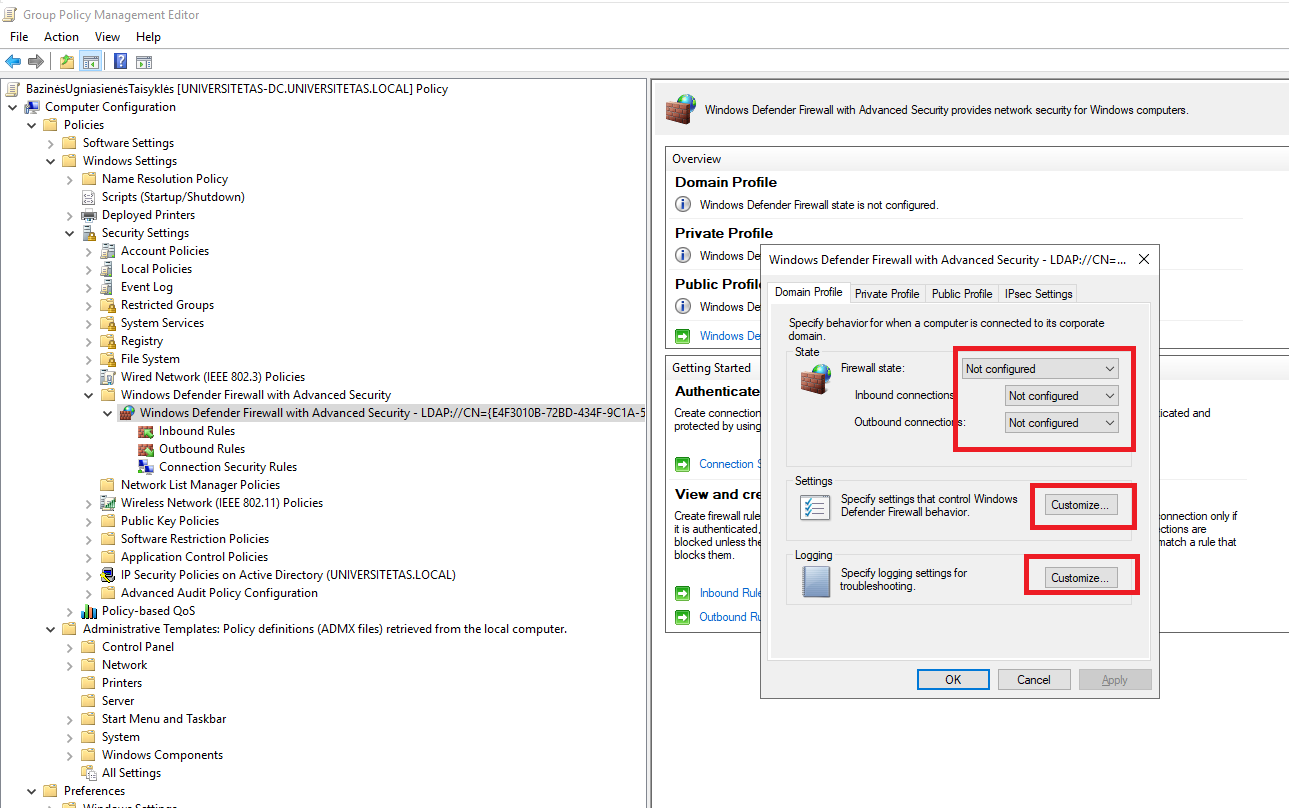The height and width of the screenshot is (808, 1289).
Task: Switch to the Public Profile tab
Action: (962, 294)
